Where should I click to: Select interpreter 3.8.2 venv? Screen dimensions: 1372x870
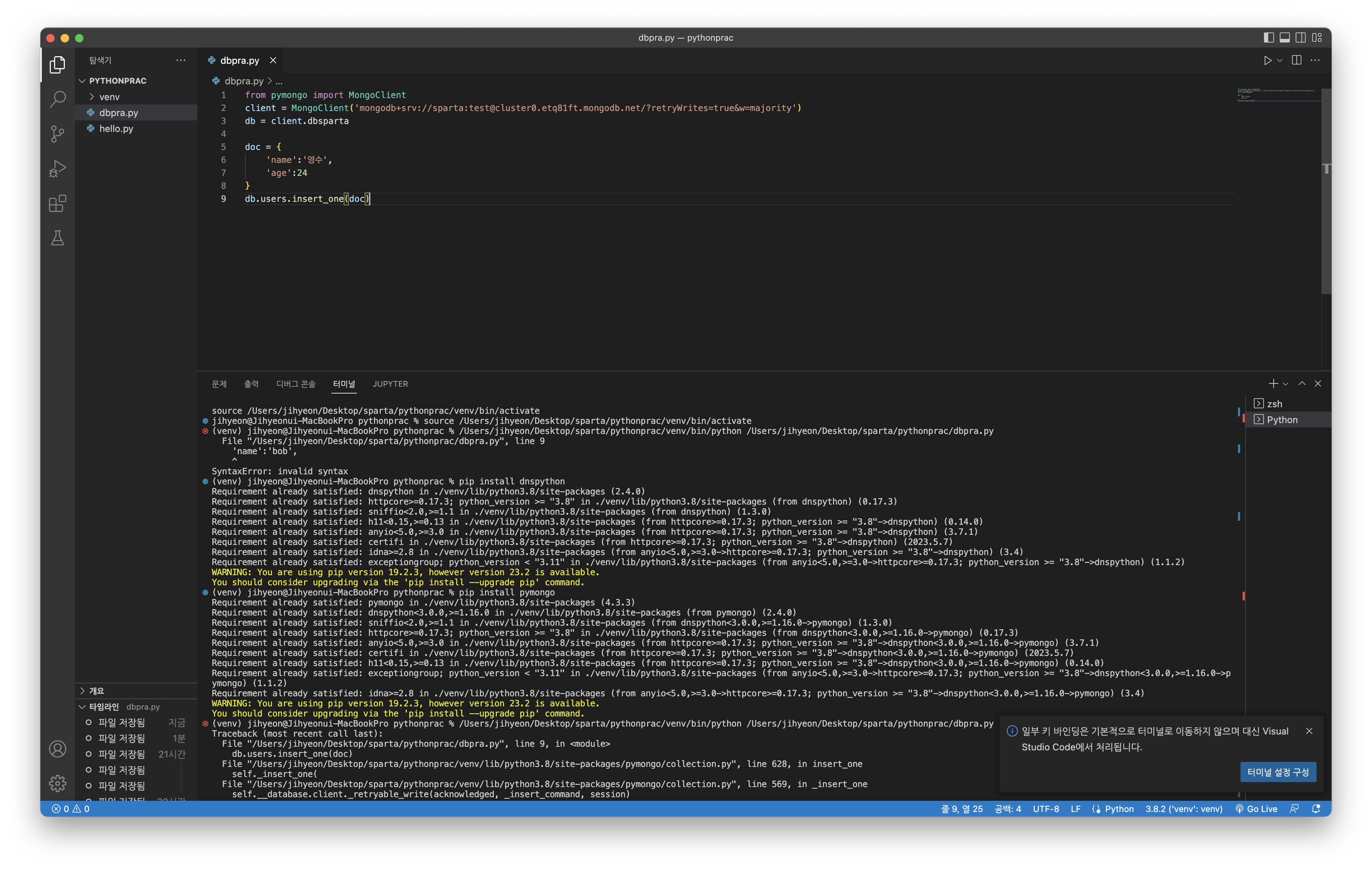[x=1184, y=809]
